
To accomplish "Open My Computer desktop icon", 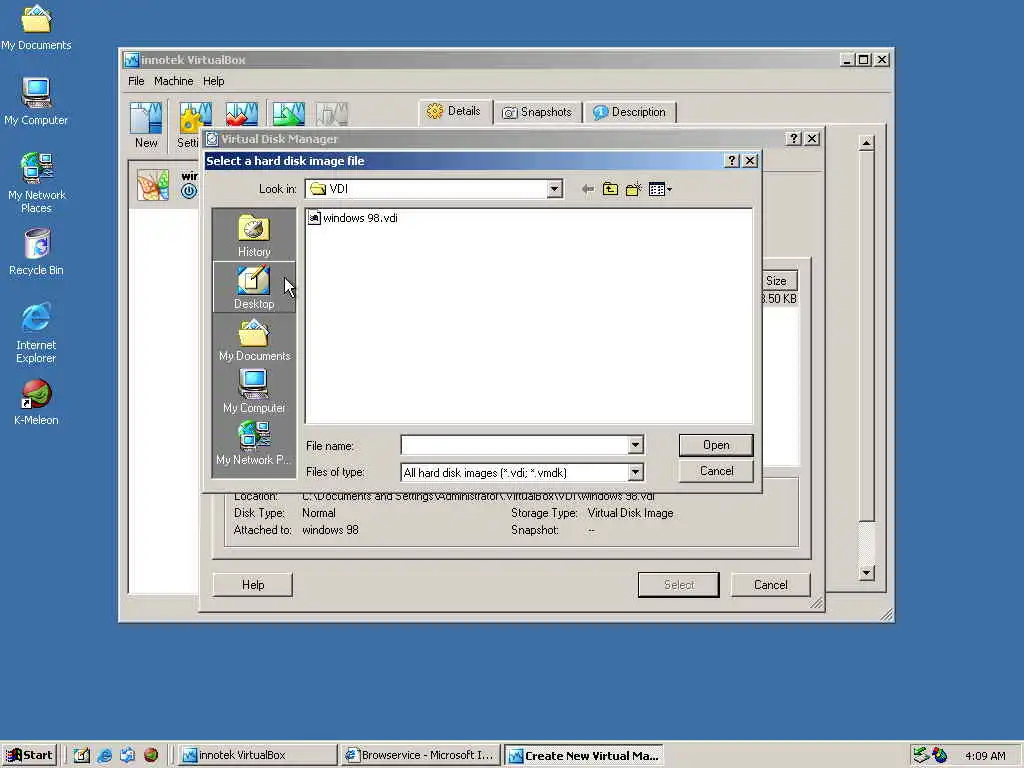I will pos(36,102).
